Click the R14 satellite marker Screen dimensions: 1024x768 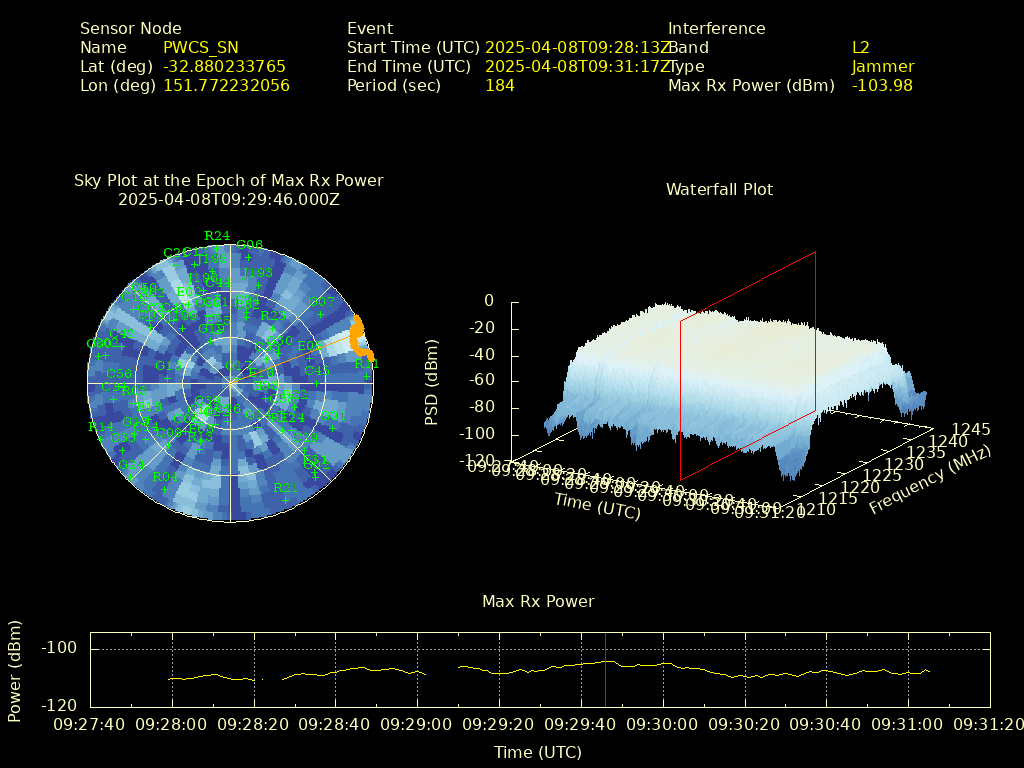click(101, 439)
